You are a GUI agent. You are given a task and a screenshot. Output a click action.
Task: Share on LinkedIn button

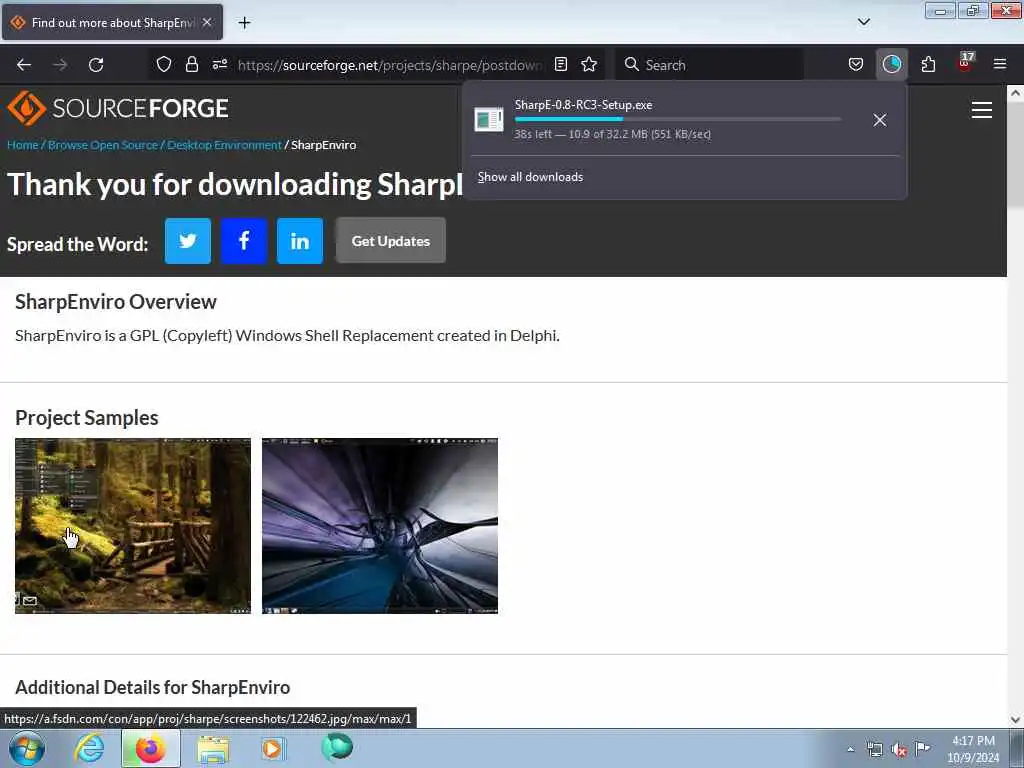pos(300,241)
